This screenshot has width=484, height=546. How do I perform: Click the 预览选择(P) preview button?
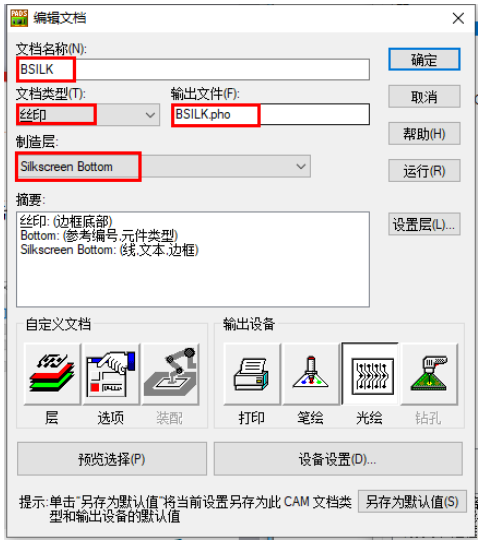pyautogui.click(x=112, y=459)
